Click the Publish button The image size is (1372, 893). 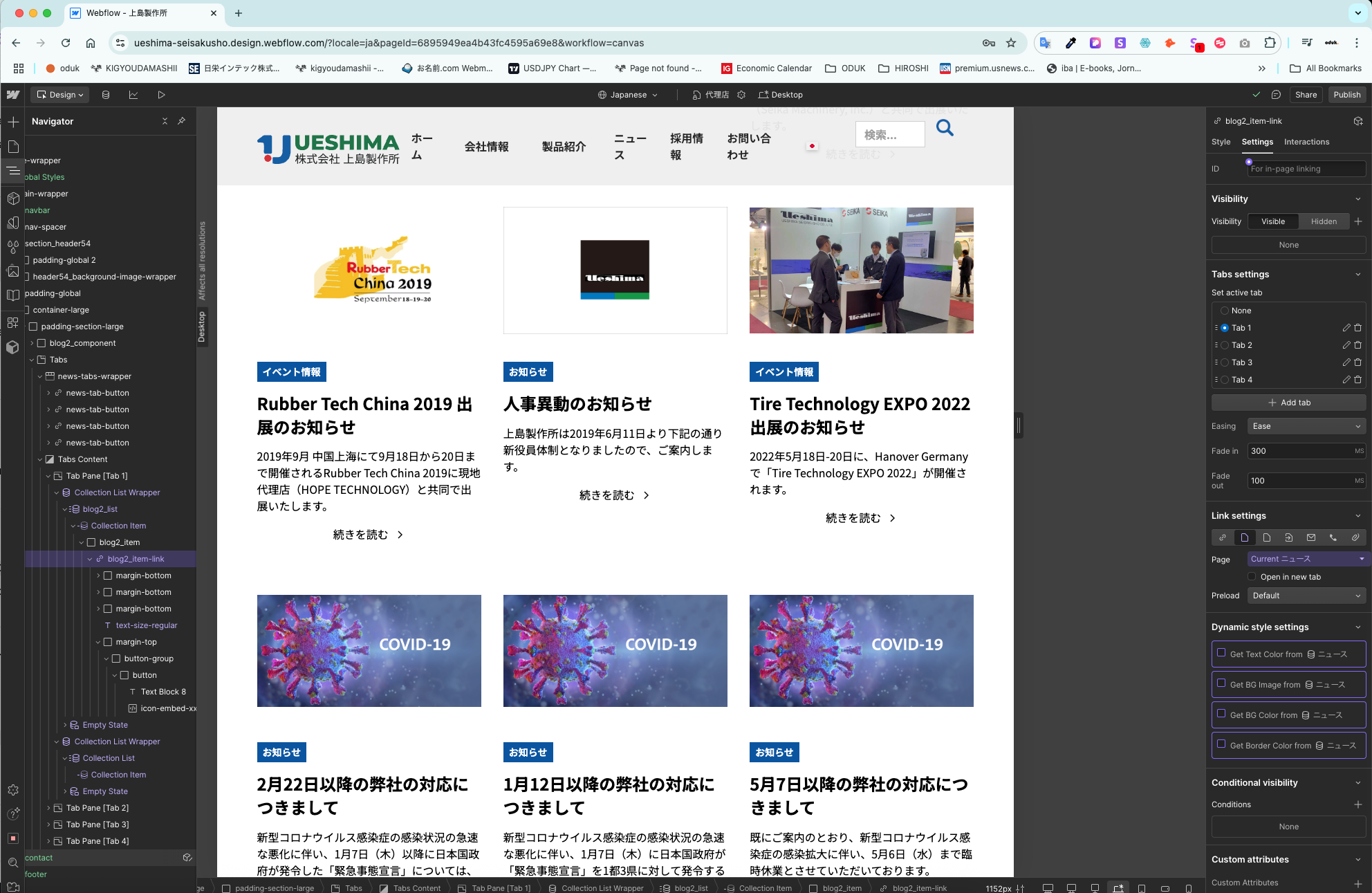pyautogui.click(x=1347, y=95)
